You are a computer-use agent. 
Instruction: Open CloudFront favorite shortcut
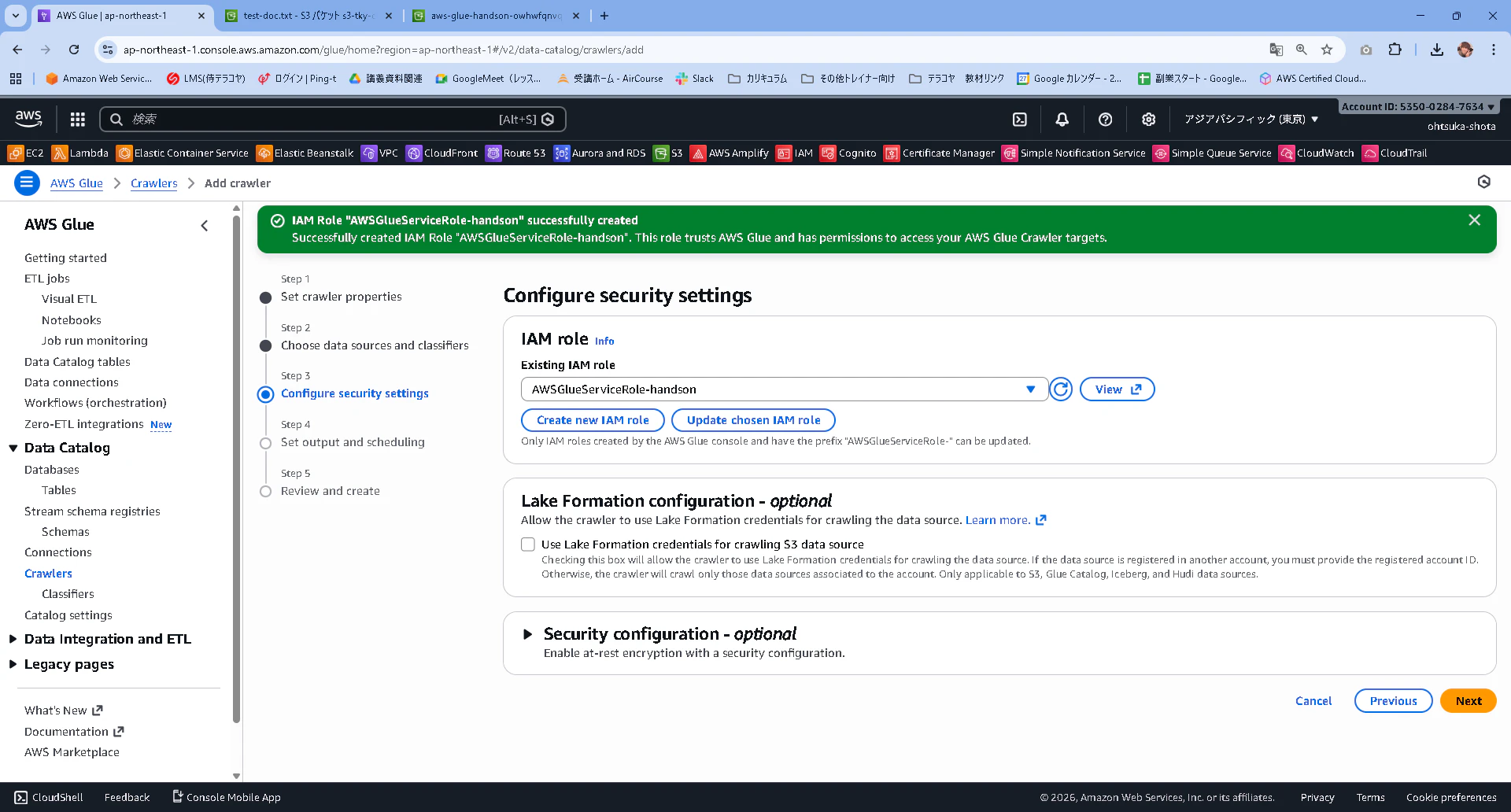441,153
